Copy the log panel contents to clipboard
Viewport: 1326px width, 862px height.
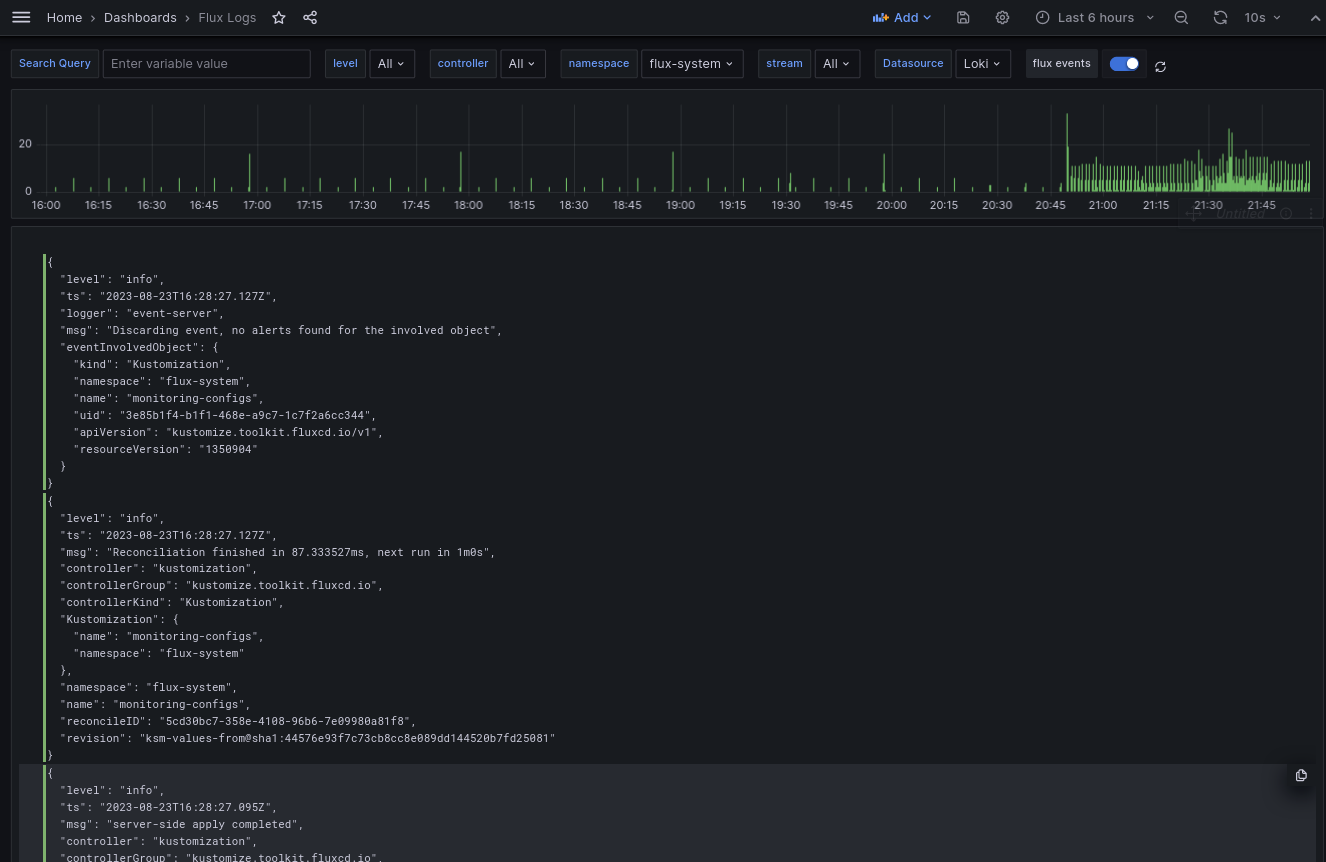[x=1300, y=775]
